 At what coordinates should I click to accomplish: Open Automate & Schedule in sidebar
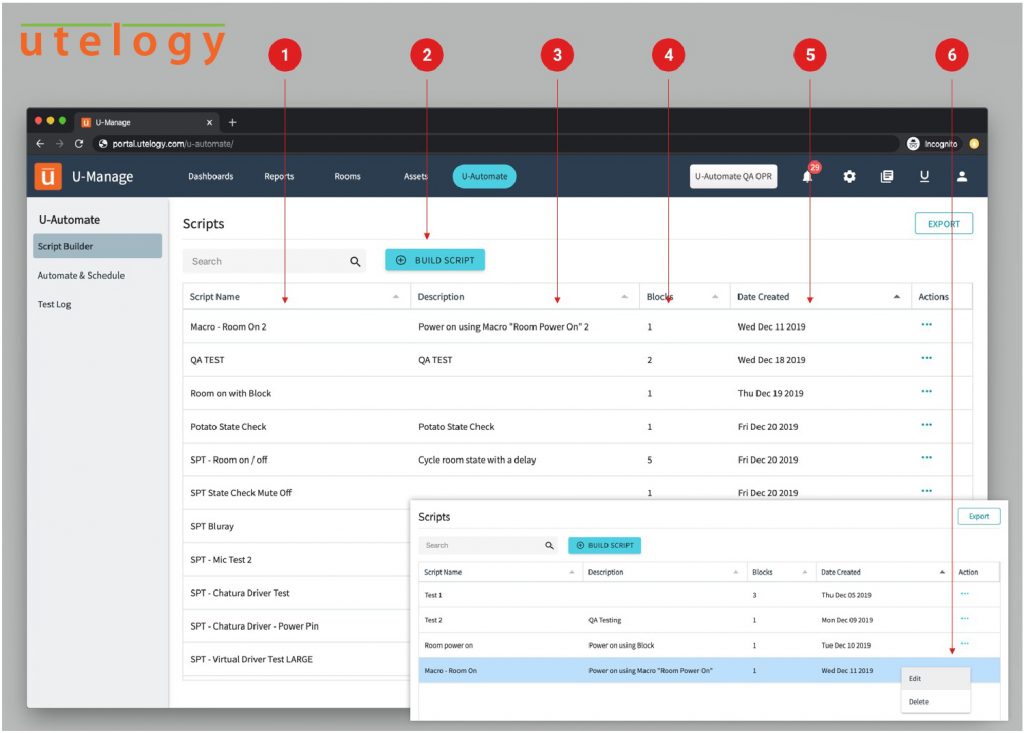(x=81, y=276)
